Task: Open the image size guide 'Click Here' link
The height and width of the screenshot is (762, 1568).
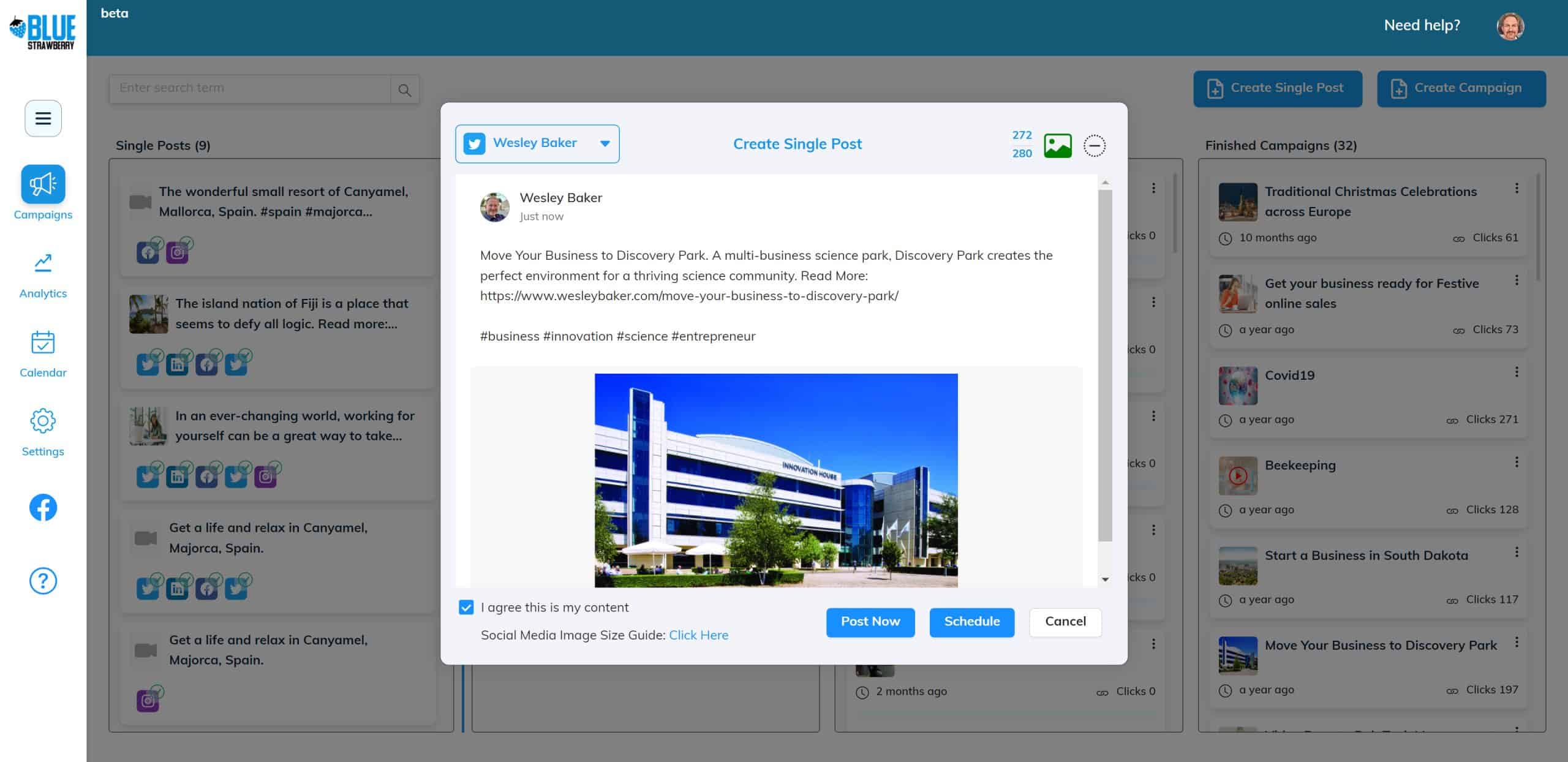Action: click(x=698, y=635)
